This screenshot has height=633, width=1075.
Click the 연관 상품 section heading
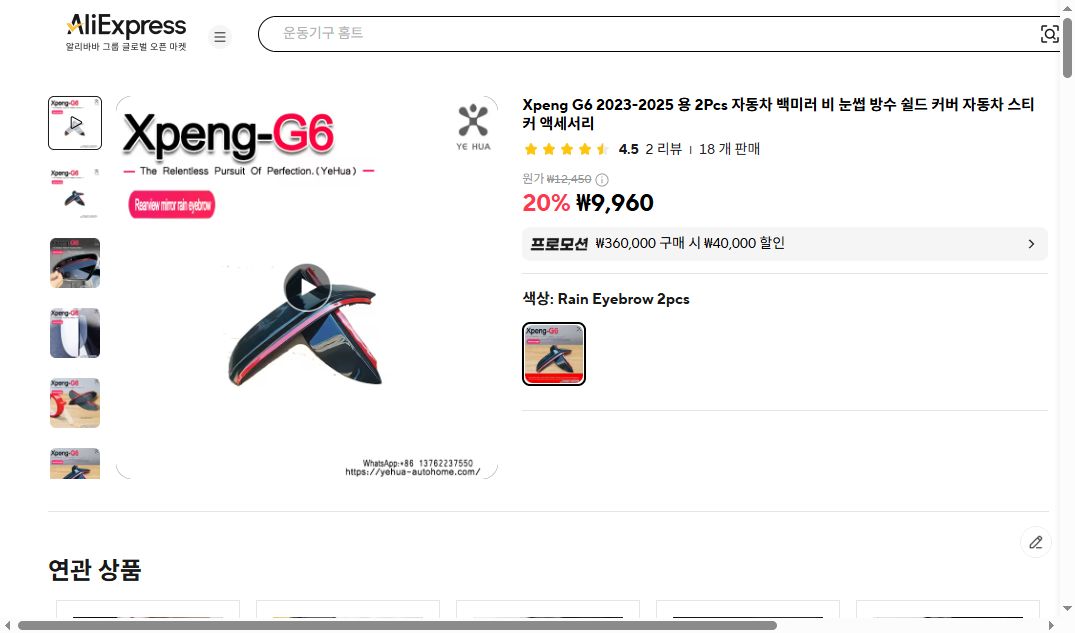(x=94, y=569)
